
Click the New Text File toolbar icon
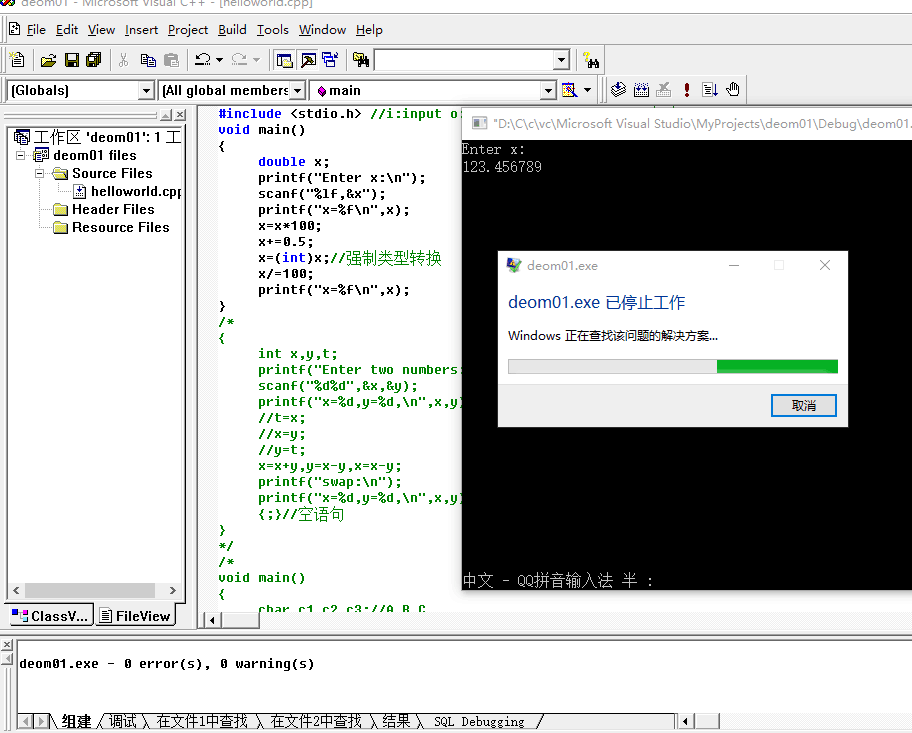[x=17, y=60]
